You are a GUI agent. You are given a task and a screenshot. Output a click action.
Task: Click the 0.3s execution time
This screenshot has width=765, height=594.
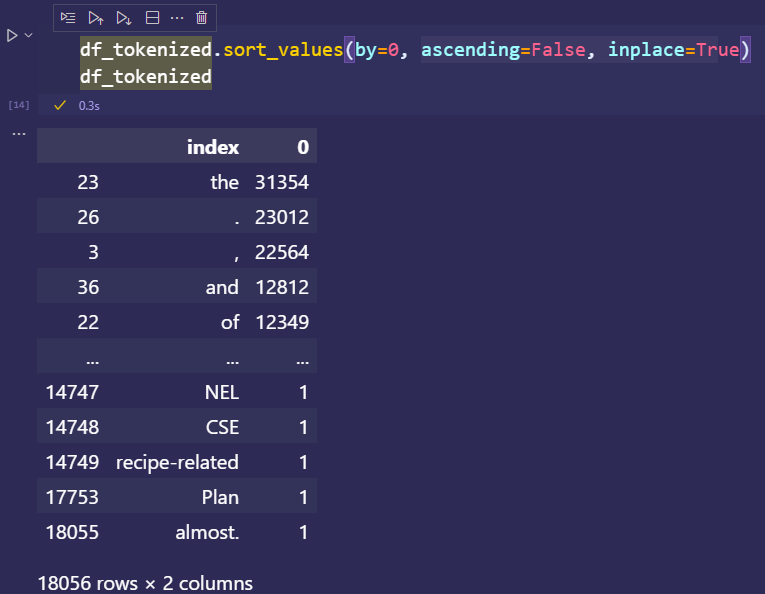coord(89,106)
